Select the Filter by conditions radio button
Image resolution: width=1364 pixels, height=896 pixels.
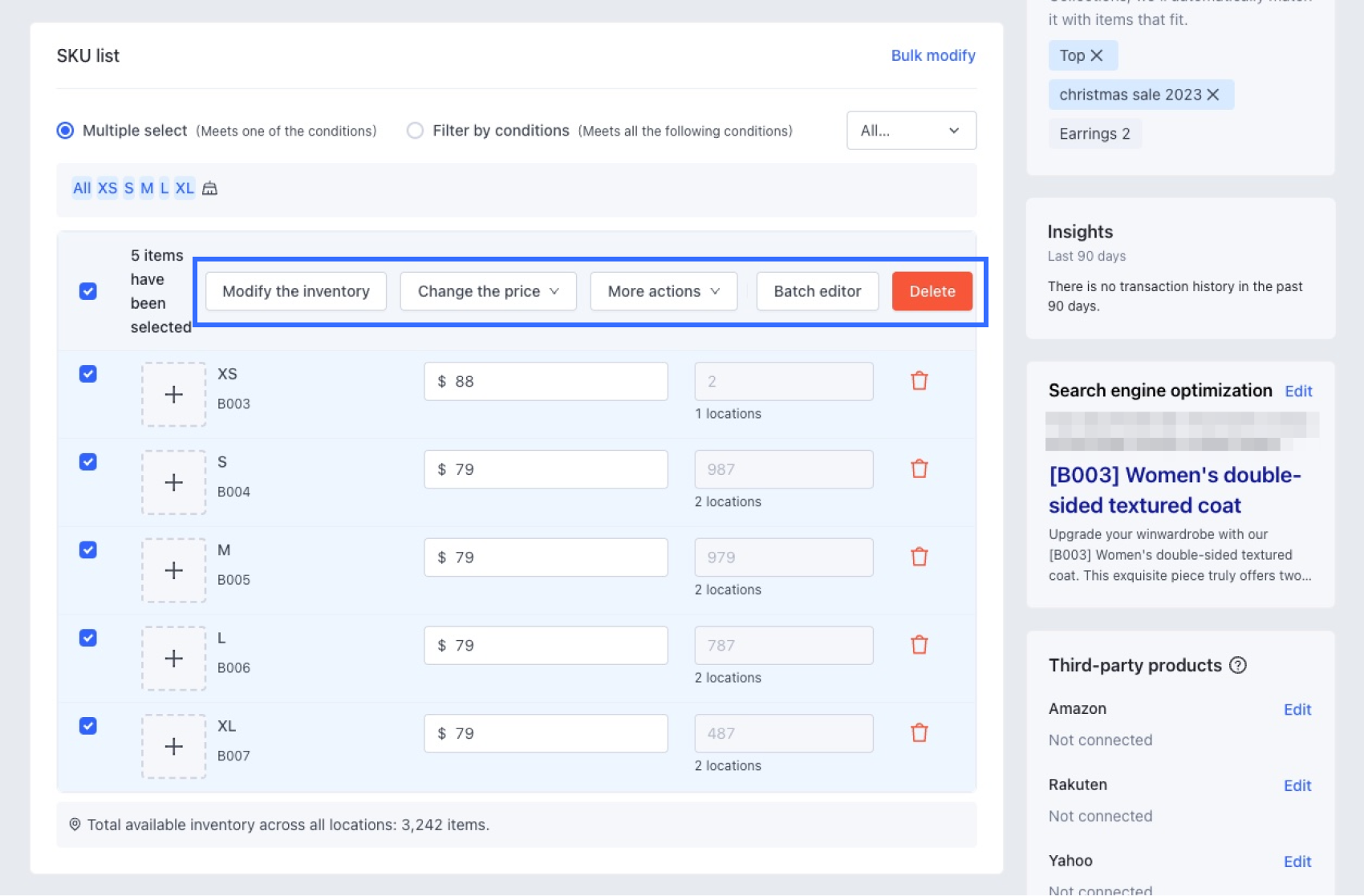tap(415, 131)
